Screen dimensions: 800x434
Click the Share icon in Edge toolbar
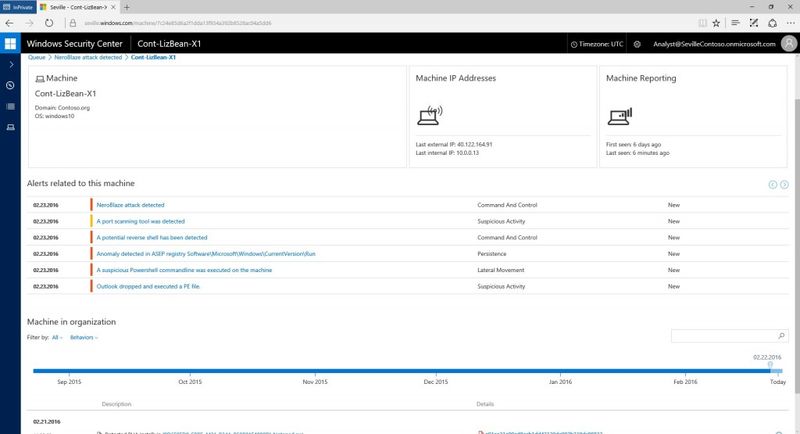coord(772,23)
